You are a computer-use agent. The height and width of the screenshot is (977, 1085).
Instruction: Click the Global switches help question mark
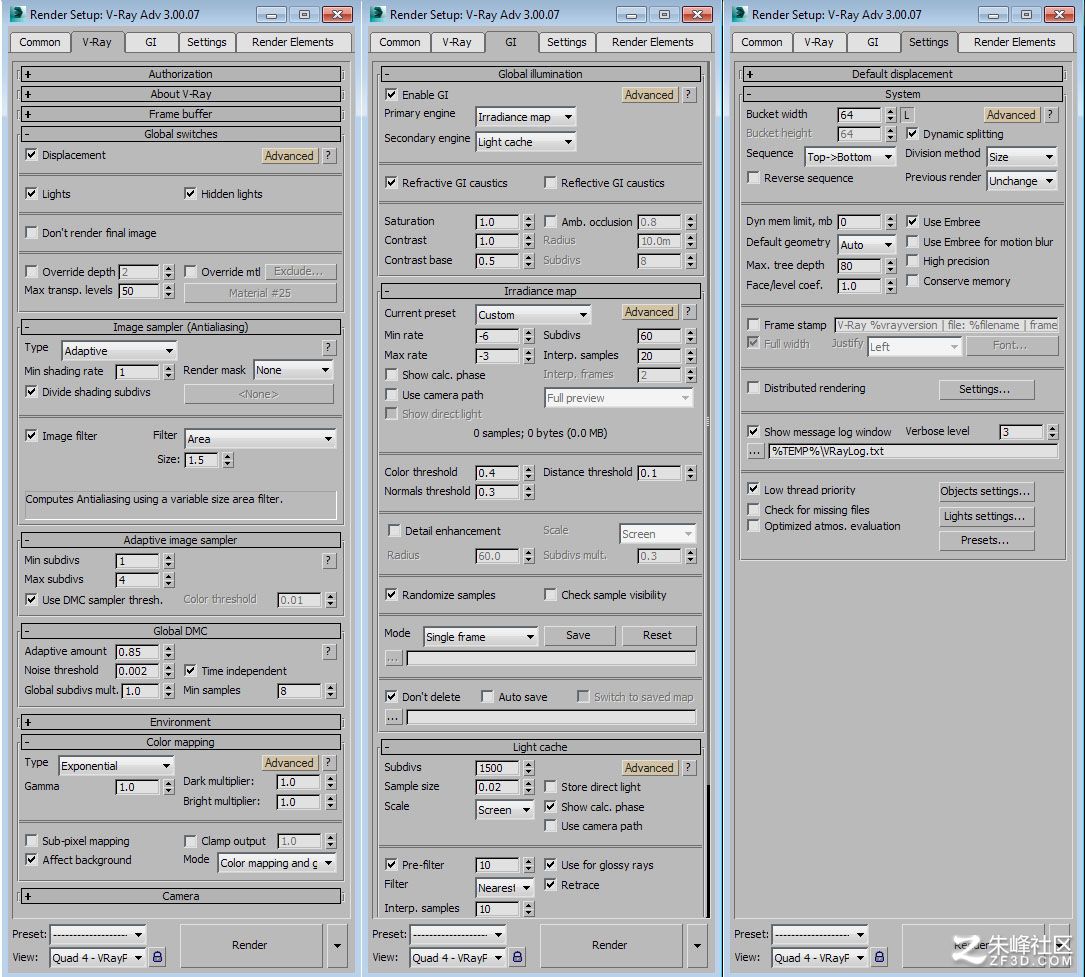pyautogui.click(x=329, y=156)
